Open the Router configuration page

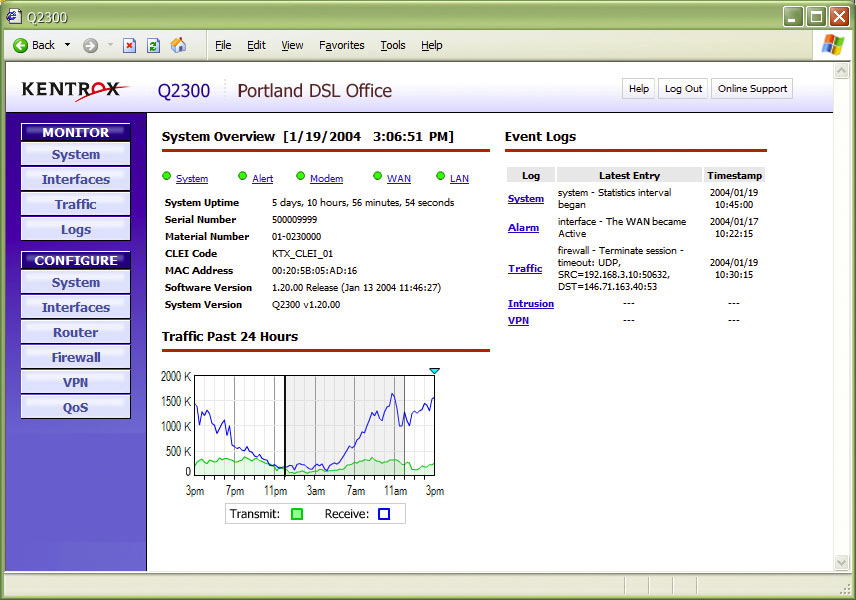point(75,332)
